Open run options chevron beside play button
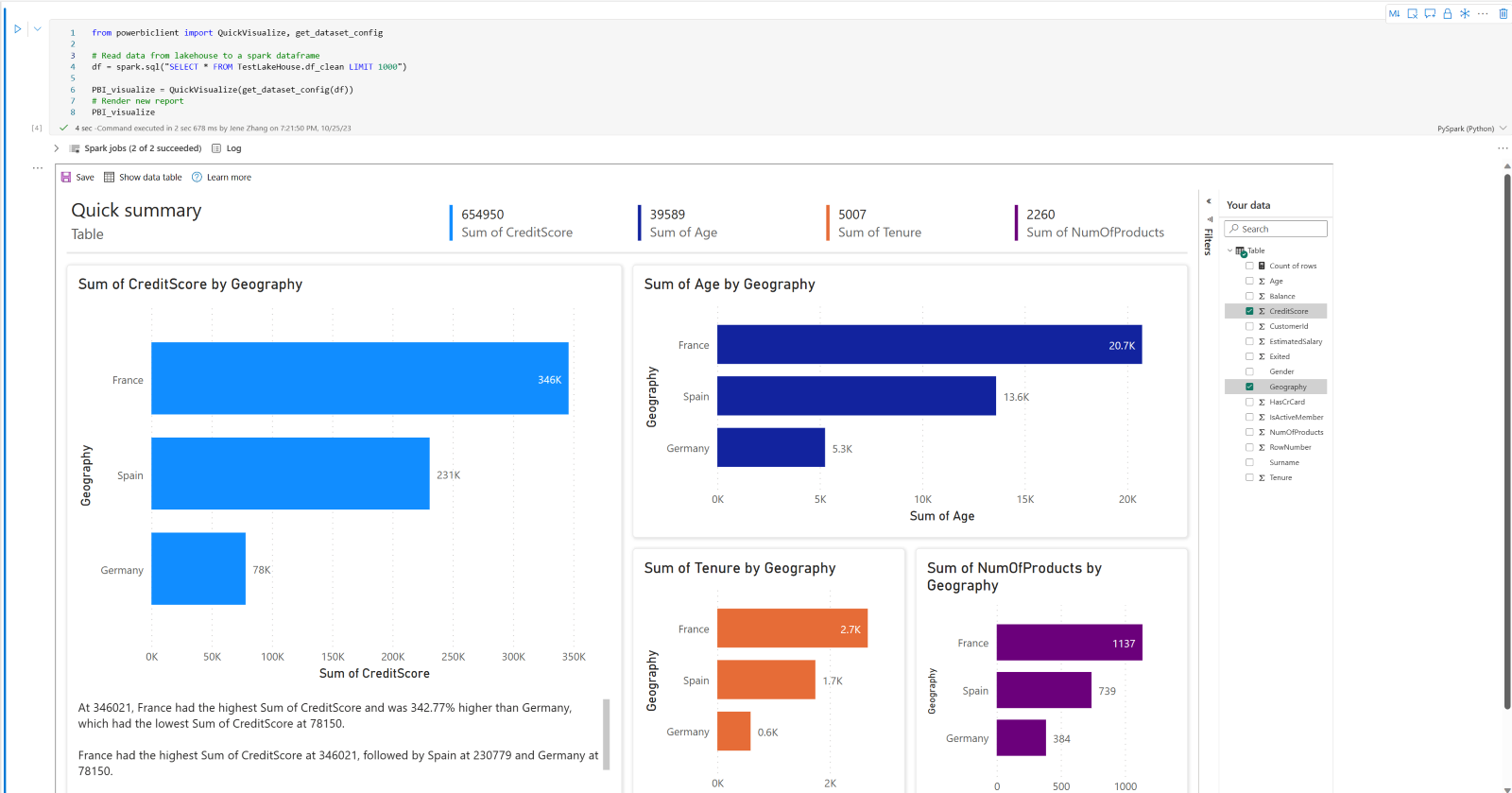Viewport: 1512px width, 793px height. [38, 28]
